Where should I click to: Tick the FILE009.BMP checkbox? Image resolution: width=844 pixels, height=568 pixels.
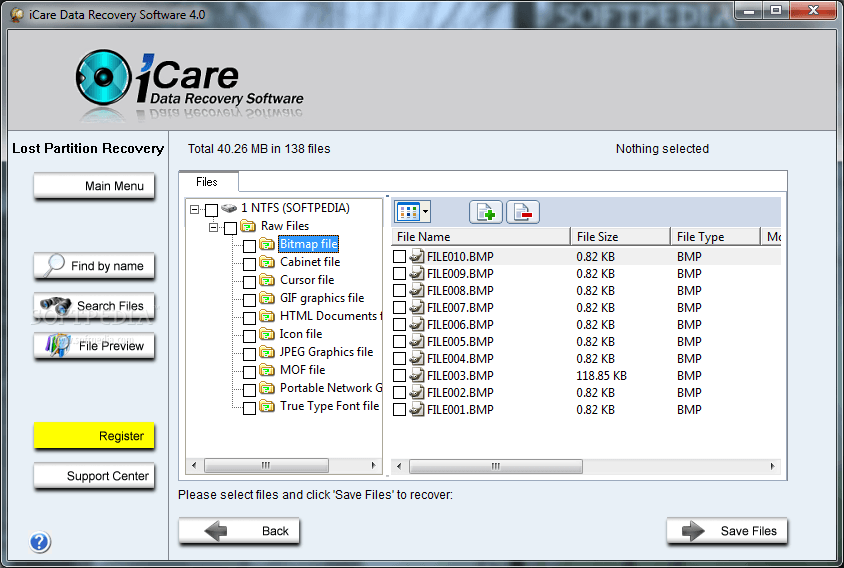(399, 274)
